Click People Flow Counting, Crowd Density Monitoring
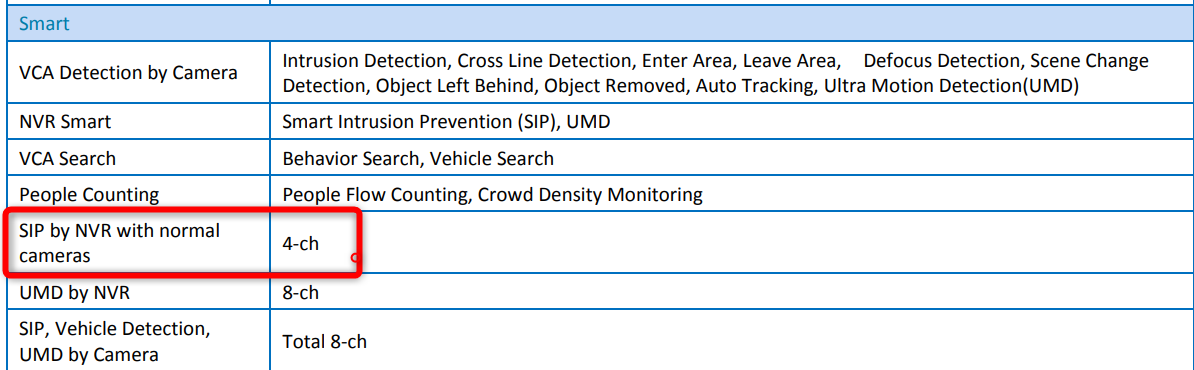 492,195
